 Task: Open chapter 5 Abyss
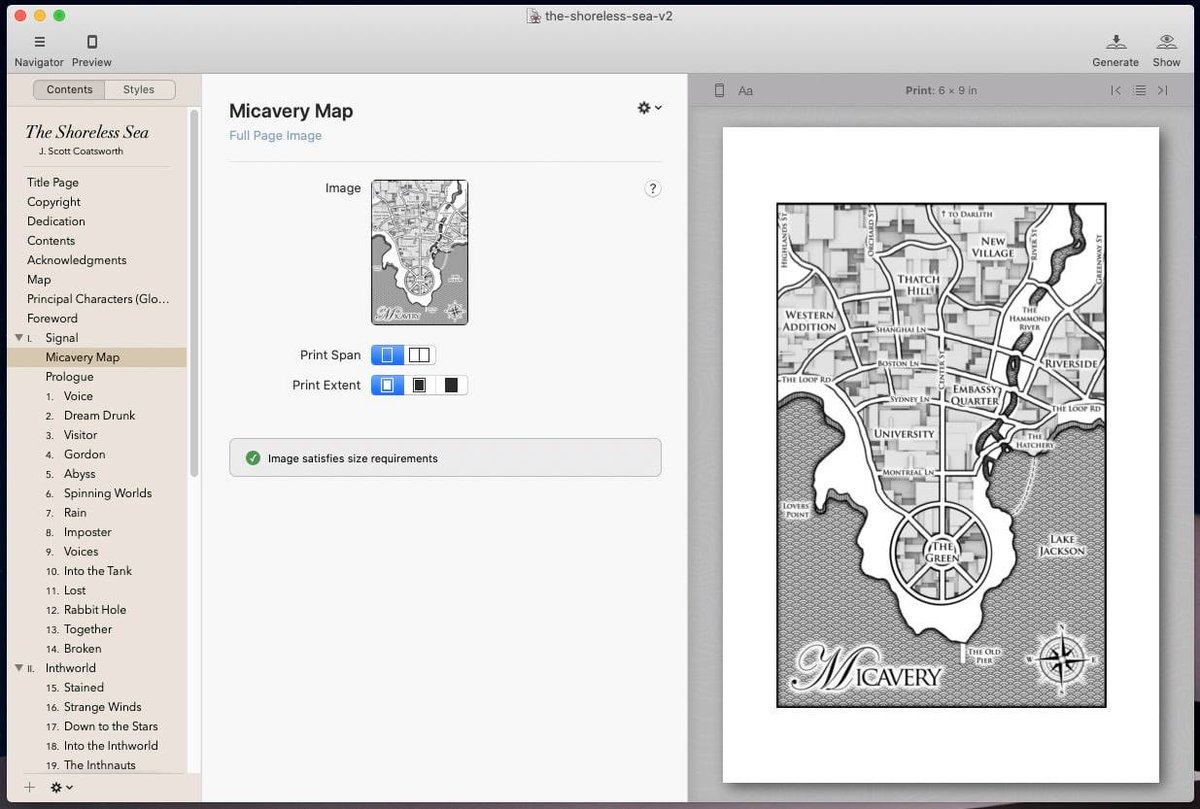click(80, 474)
